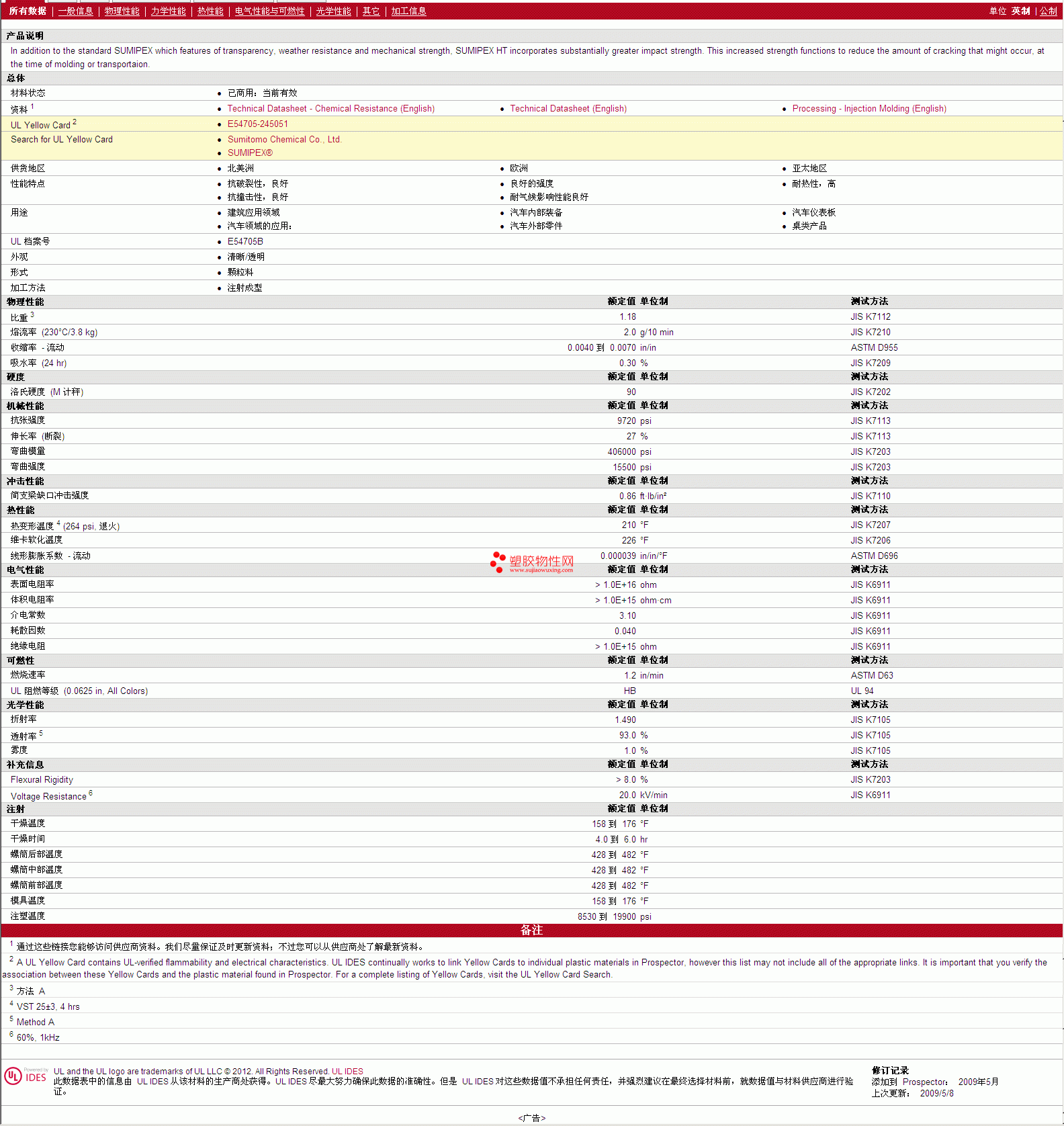Image resolution: width=1064 pixels, height=1126 pixels.
Task: Click the 表面电阻率 row label
Action: pyautogui.click(x=32, y=584)
